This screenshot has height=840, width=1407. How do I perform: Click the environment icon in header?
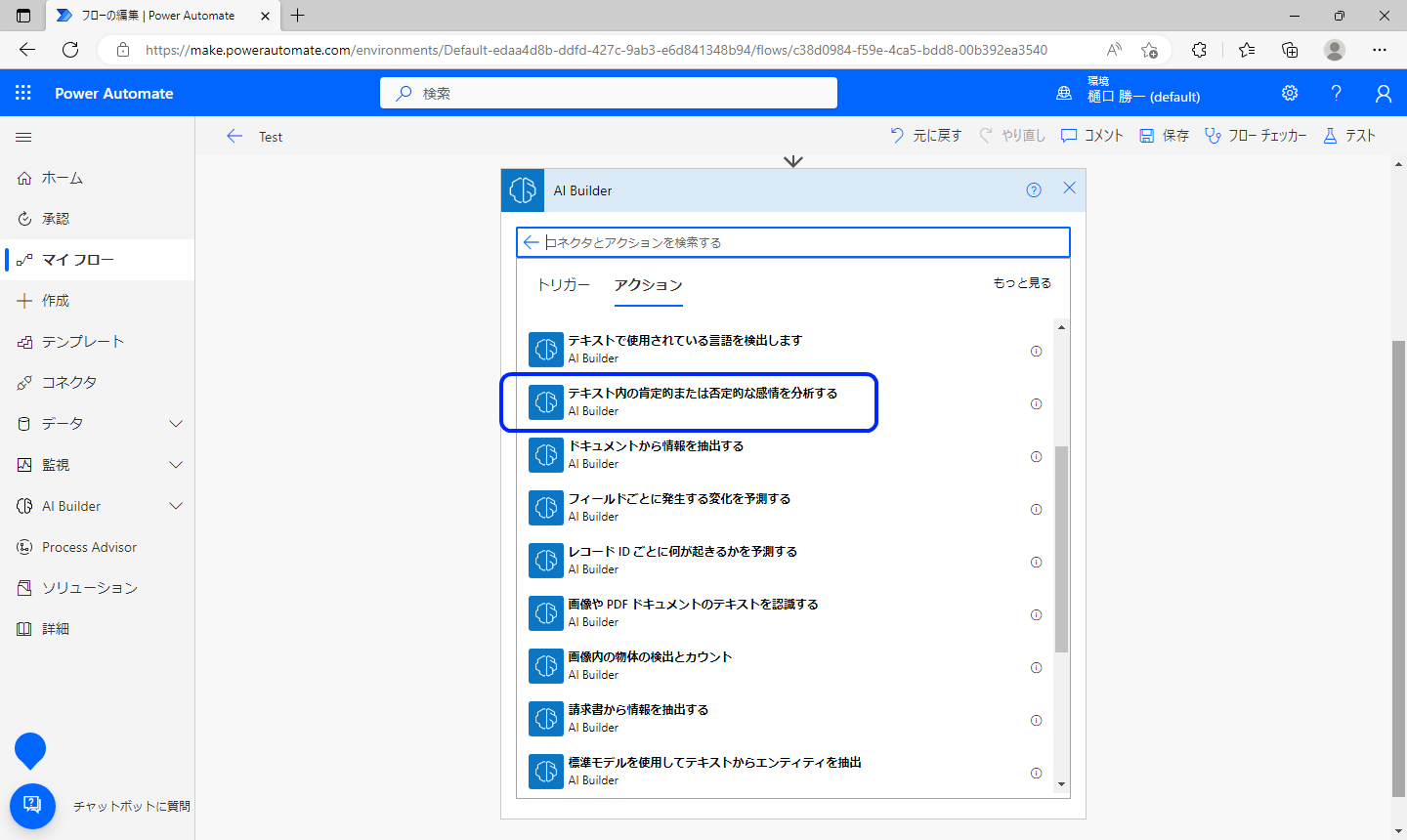pyautogui.click(x=1064, y=93)
